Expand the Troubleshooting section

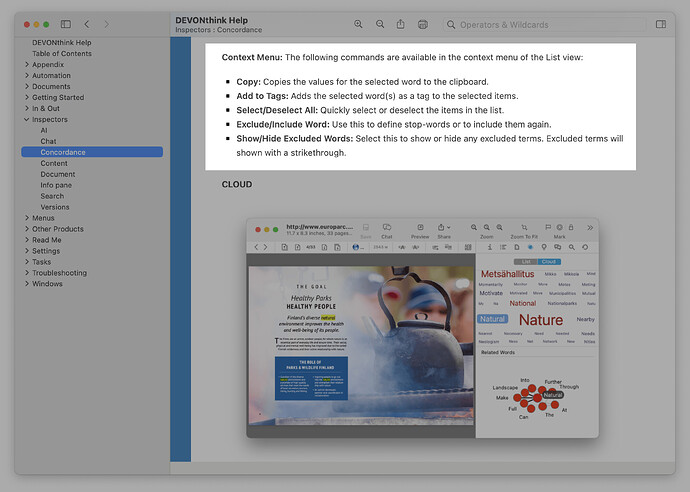coord(27,273)
